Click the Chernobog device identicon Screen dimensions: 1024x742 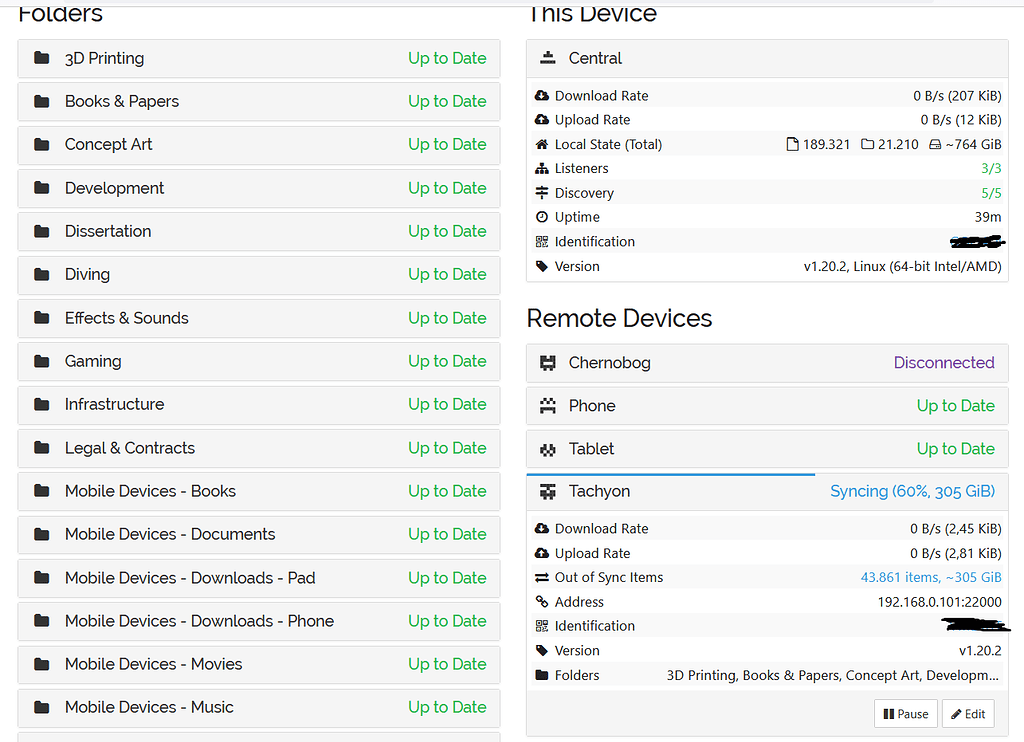[x=547, y=363]
